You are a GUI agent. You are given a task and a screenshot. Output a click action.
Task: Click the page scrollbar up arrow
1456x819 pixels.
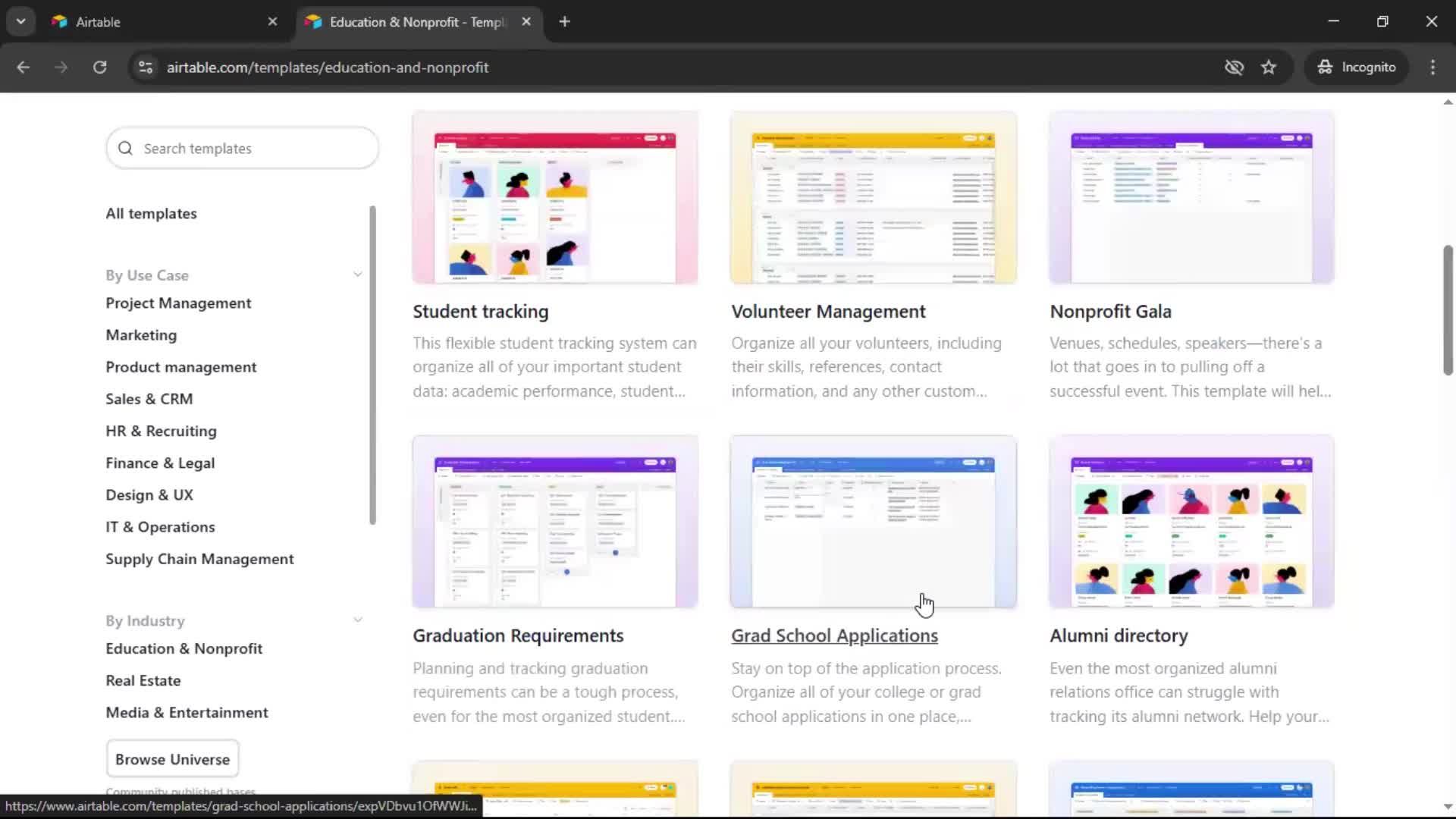(x=1448, y=102)
